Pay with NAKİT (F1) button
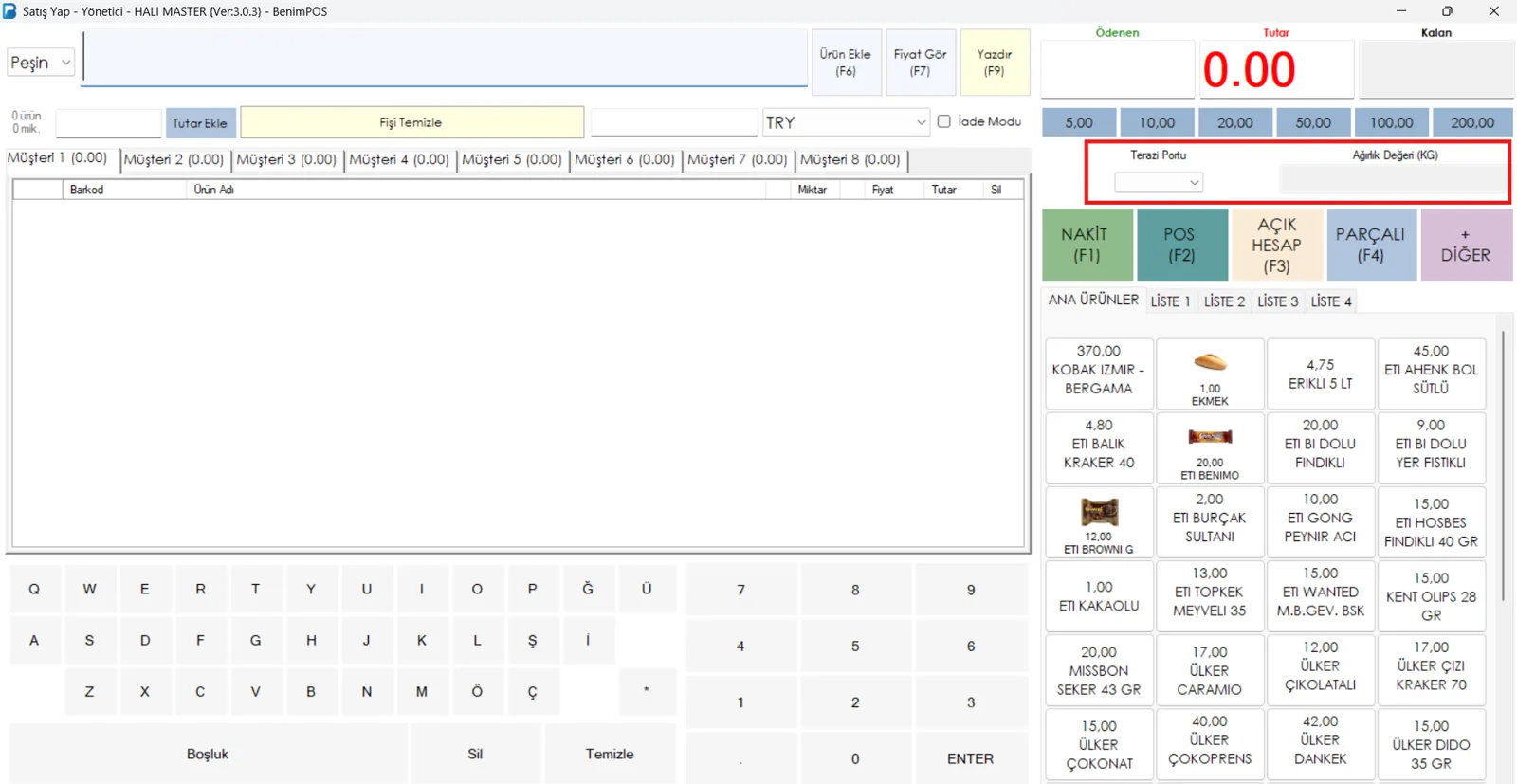 (x=1087, y=245)
